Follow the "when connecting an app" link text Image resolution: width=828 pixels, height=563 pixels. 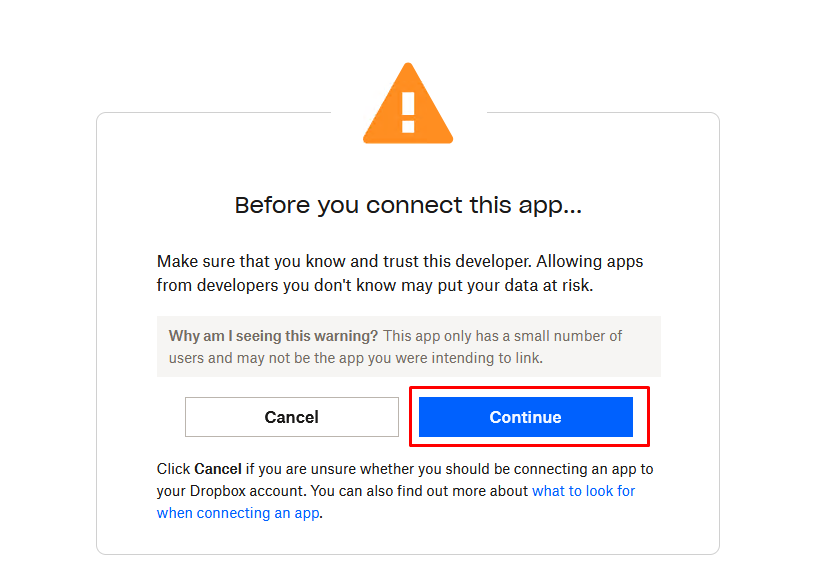238,513
